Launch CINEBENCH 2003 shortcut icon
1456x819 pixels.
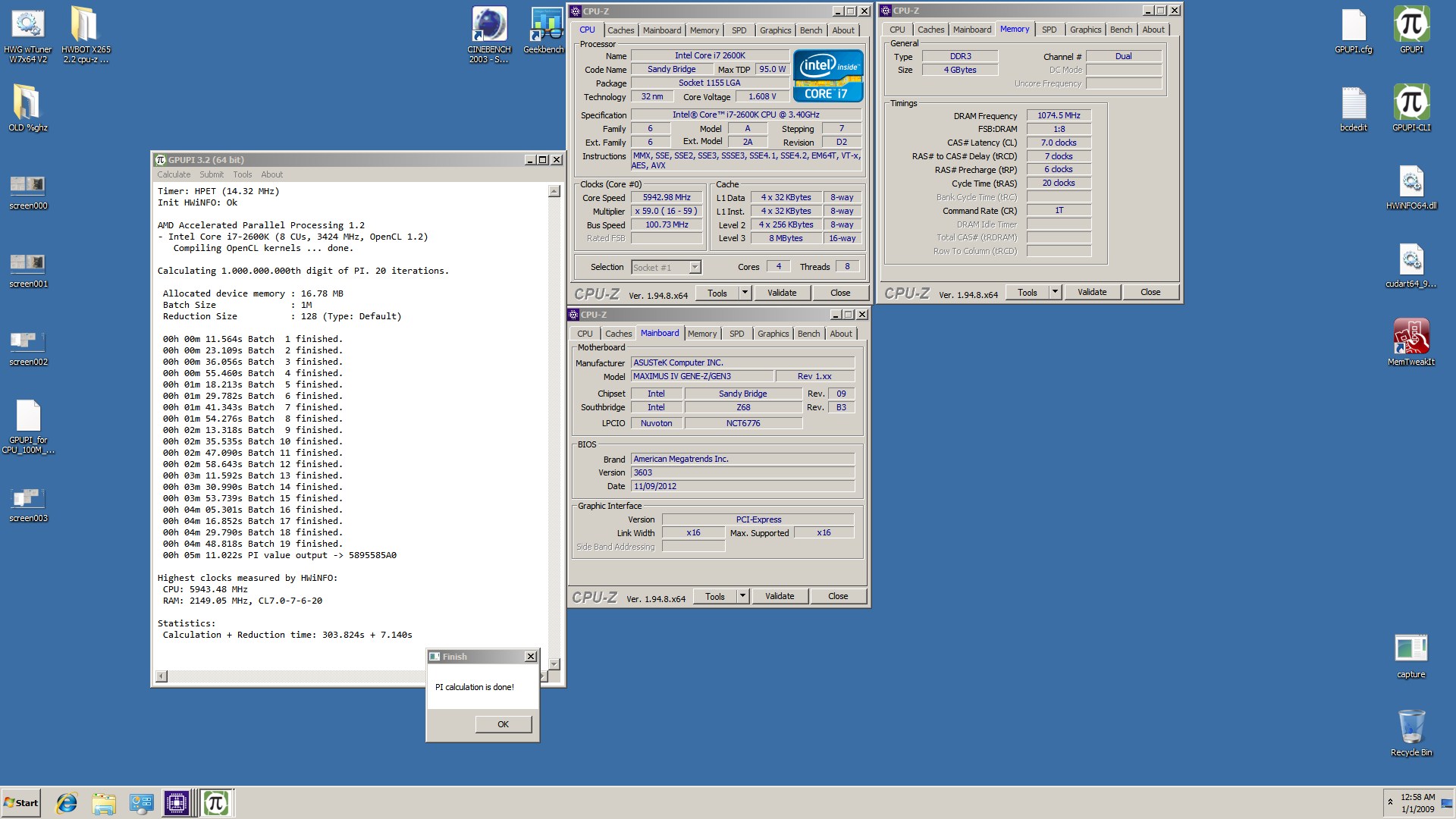tap(489, 34)
